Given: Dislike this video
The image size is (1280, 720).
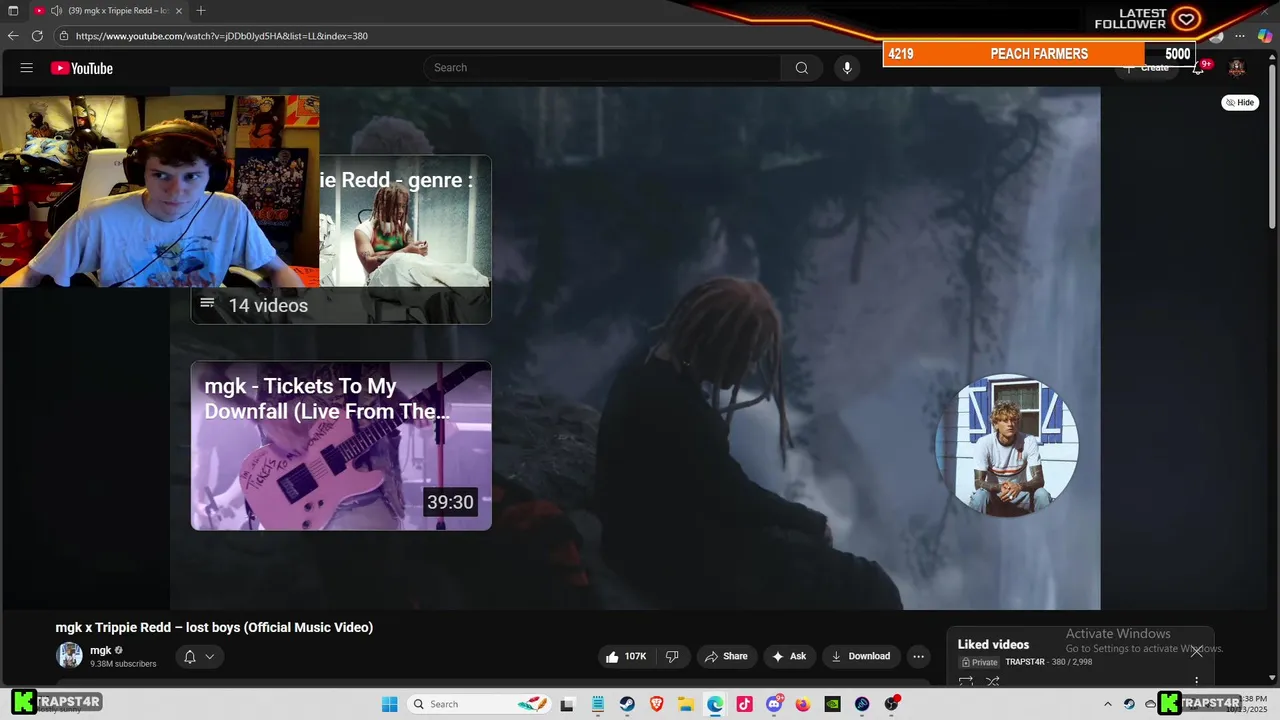Looking at the screenshot, I should 672,656.
